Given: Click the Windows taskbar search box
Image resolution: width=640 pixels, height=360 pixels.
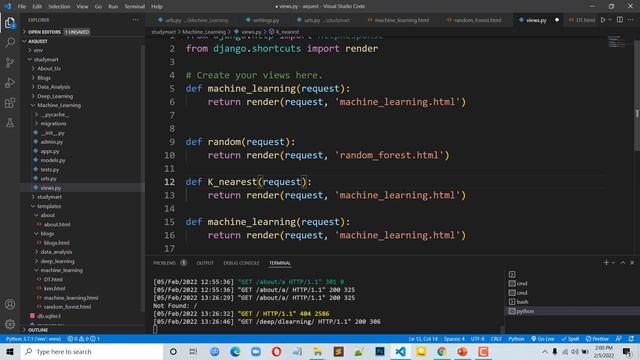Looking at the screenshot, I should pos(92,351).
